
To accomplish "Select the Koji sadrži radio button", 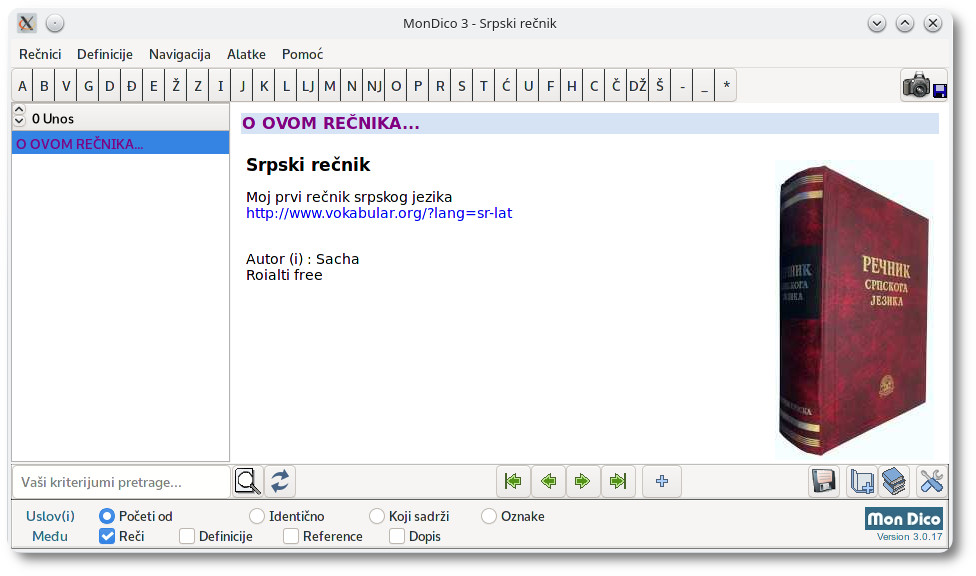I will (x=377, y=516).
